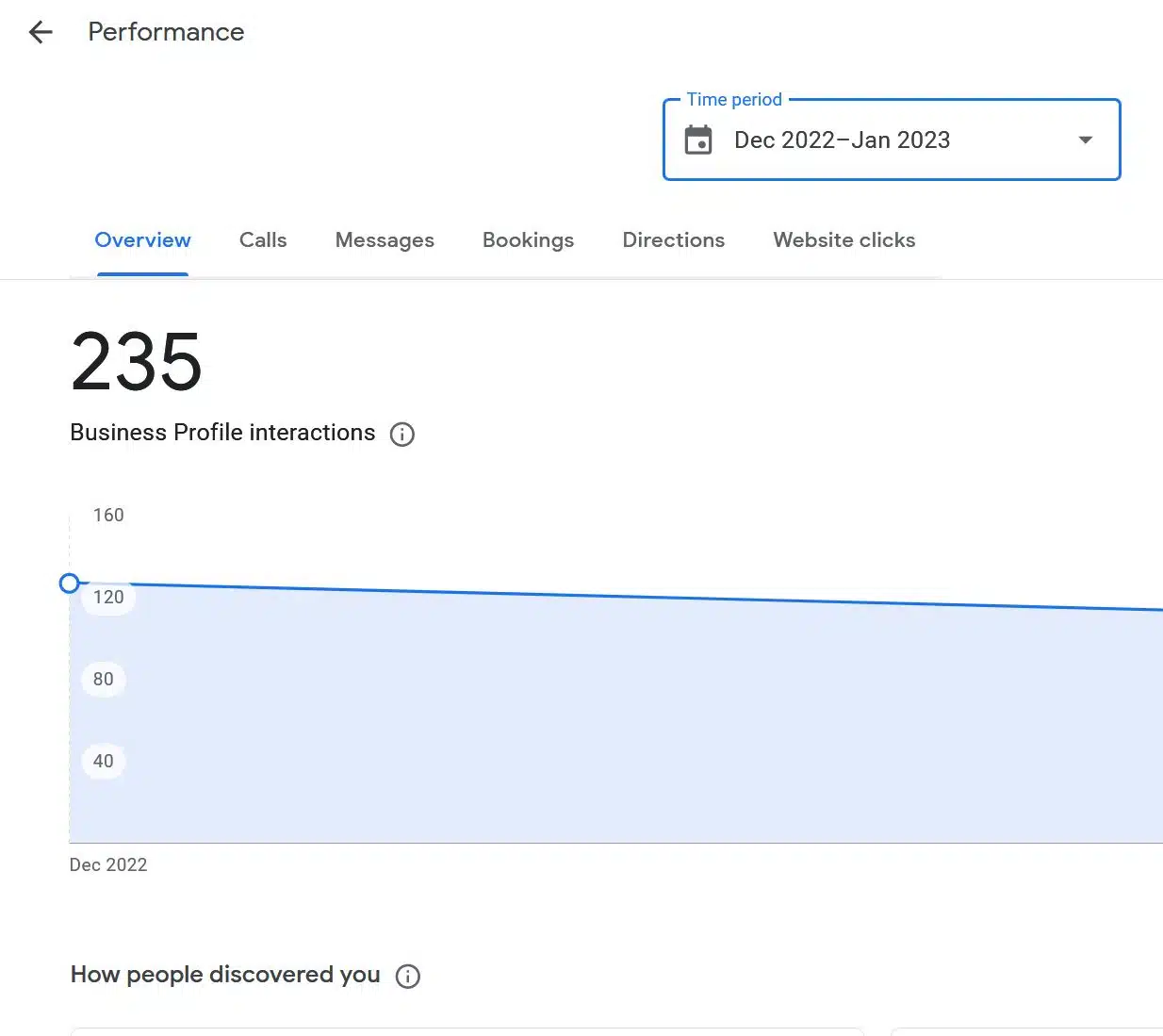Show info for Business Profile interactions

coord(402,435)
